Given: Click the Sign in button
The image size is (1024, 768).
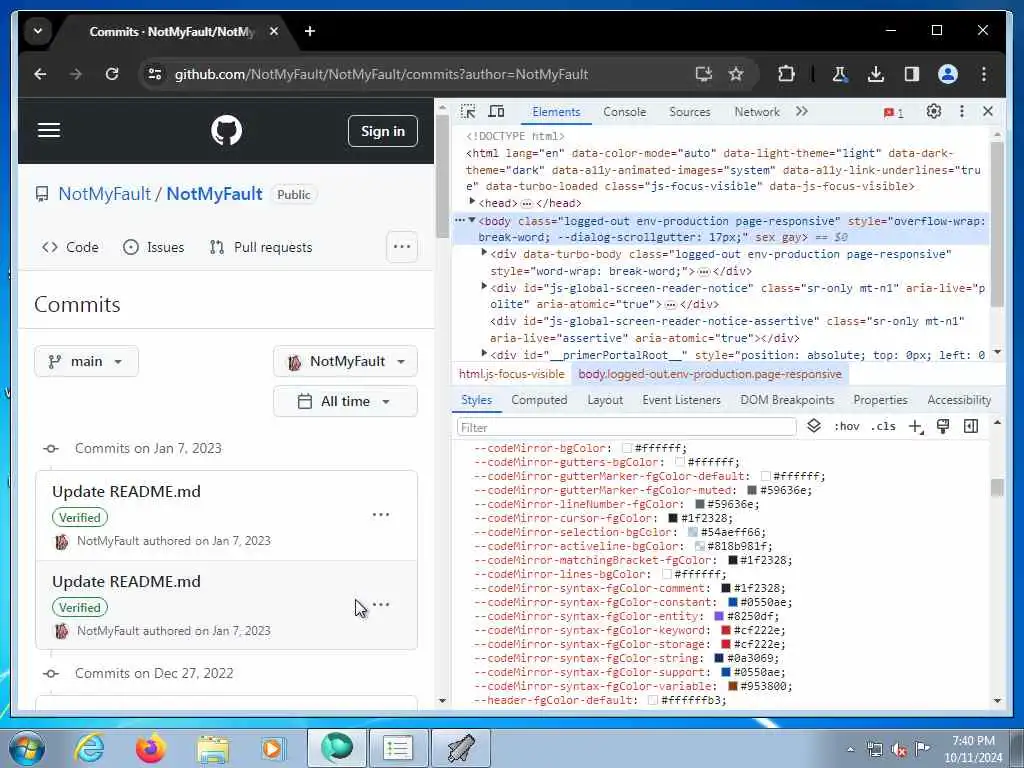Looking at the screenshot, I should [x=383, y=131].
